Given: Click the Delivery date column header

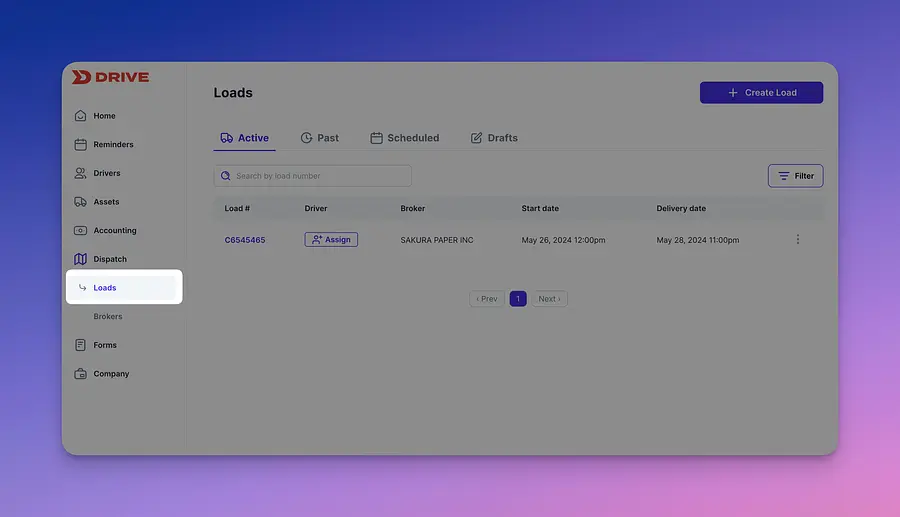Looking at the screenshot, I should [681, 209].
